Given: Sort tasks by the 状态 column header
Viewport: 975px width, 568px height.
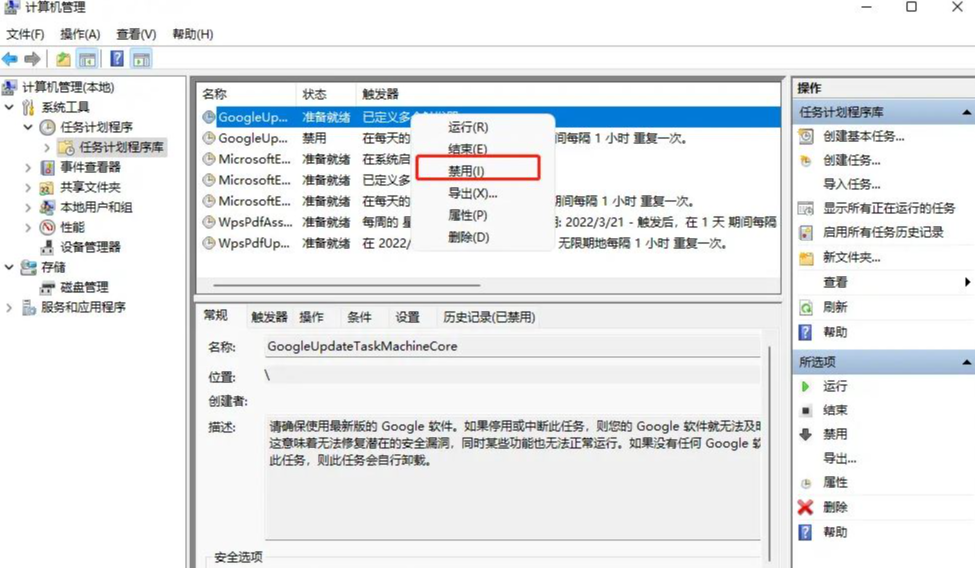Looking at the screenshot, I should coord(325,94).
